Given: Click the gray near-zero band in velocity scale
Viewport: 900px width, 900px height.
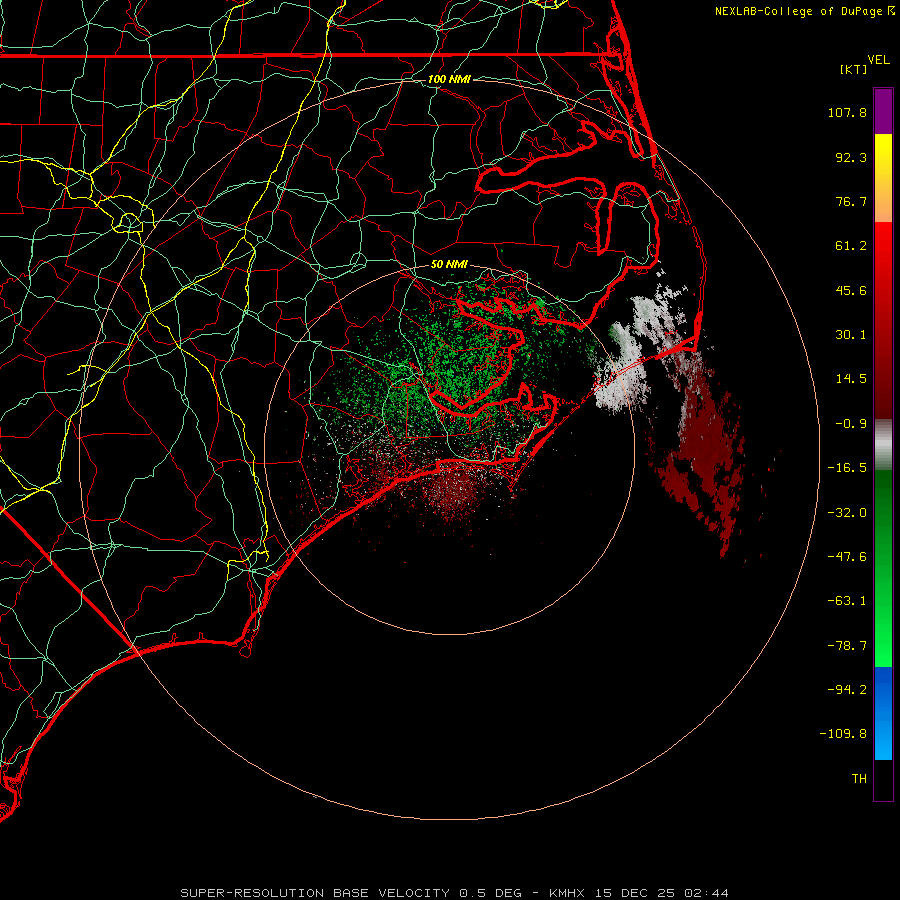Looking at the screenshot, I should pyautogui.click(x=883, y=445).
